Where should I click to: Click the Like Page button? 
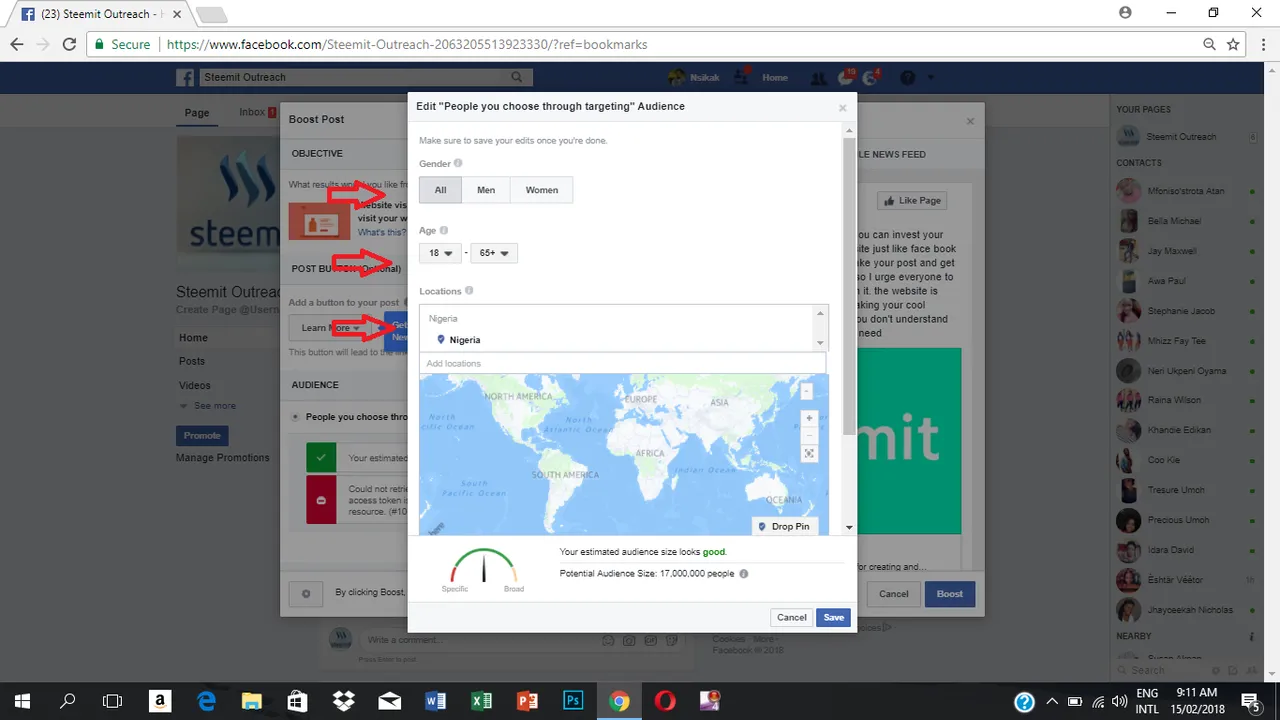(x=911, y=200)
